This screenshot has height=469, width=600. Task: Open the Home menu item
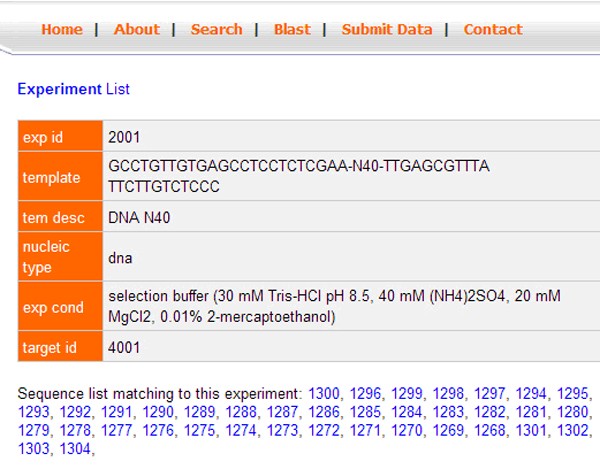(x=62, y=29)
